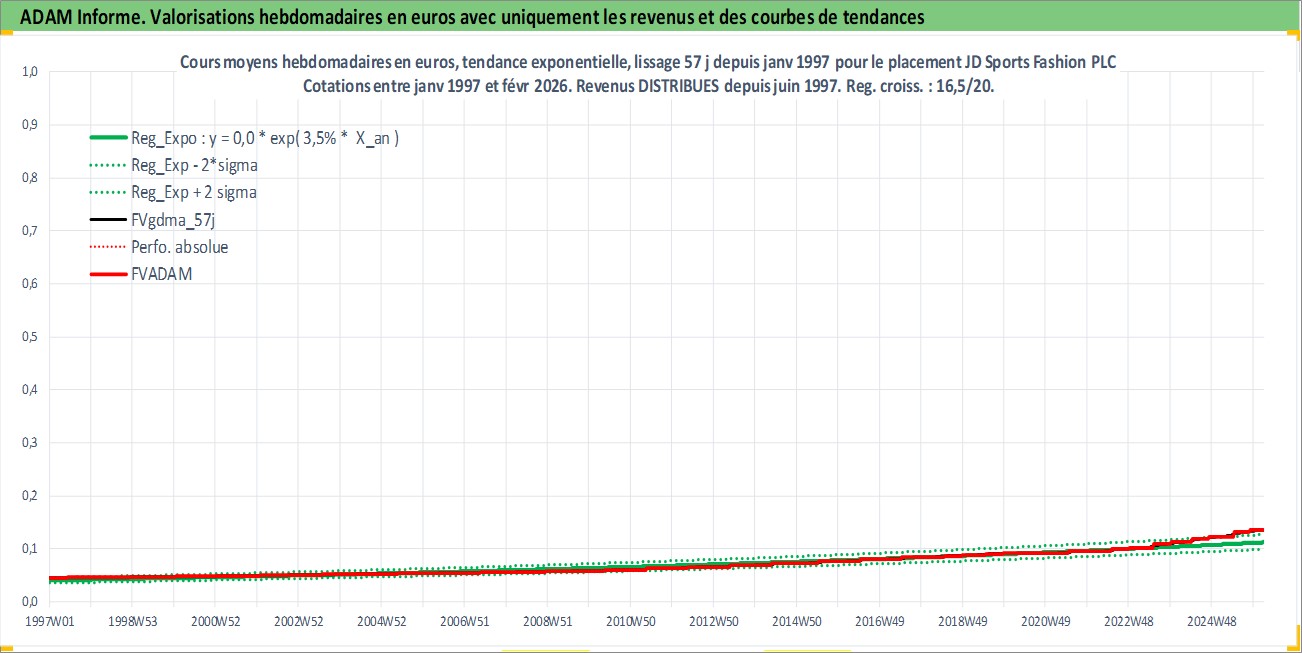
Task: Click the x-axis label 1998W53
Action: 133,621
